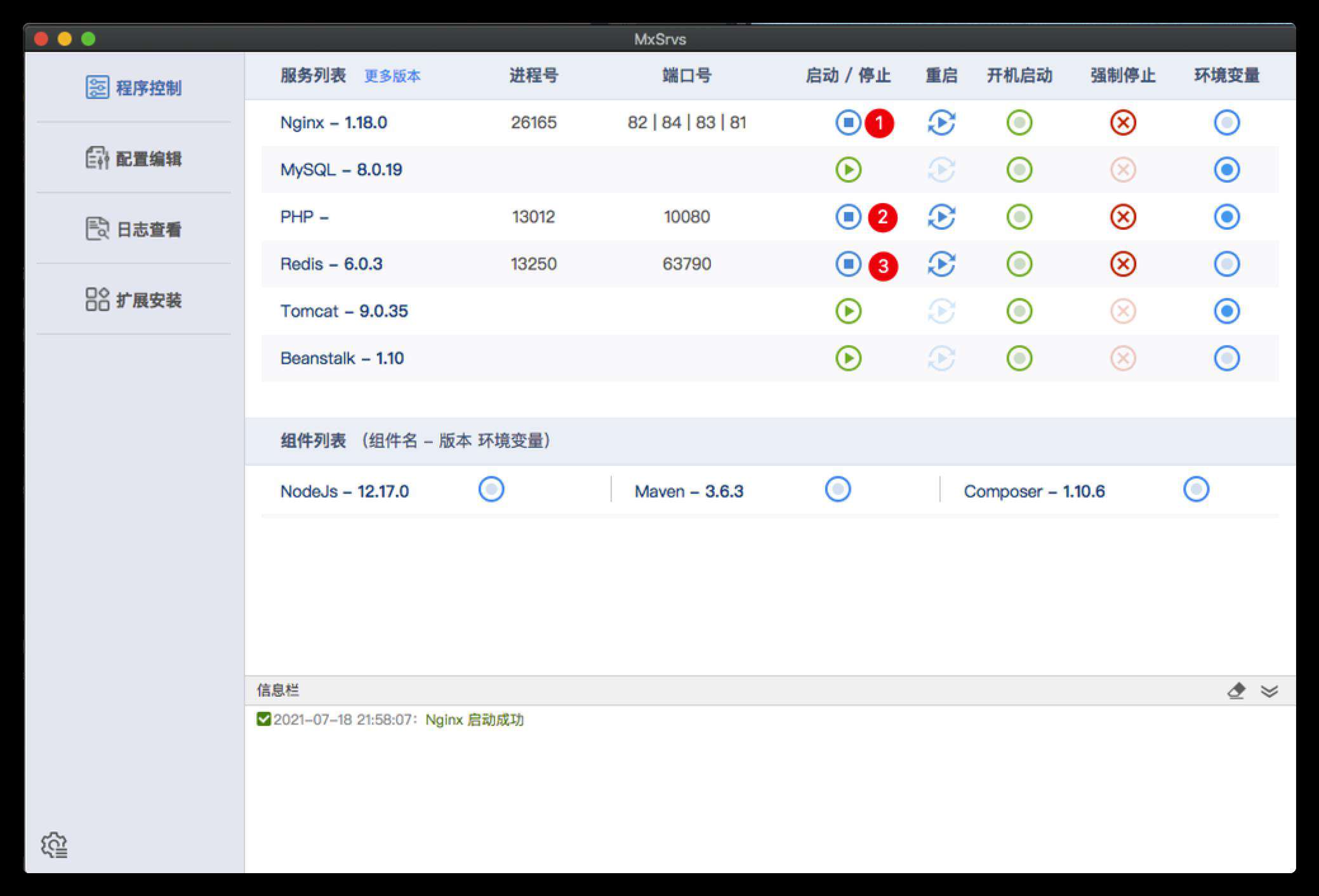Screen dimensions: 1319x896
Task: Toggle environment variable for Beanstalk
Action: point(1226,359)
